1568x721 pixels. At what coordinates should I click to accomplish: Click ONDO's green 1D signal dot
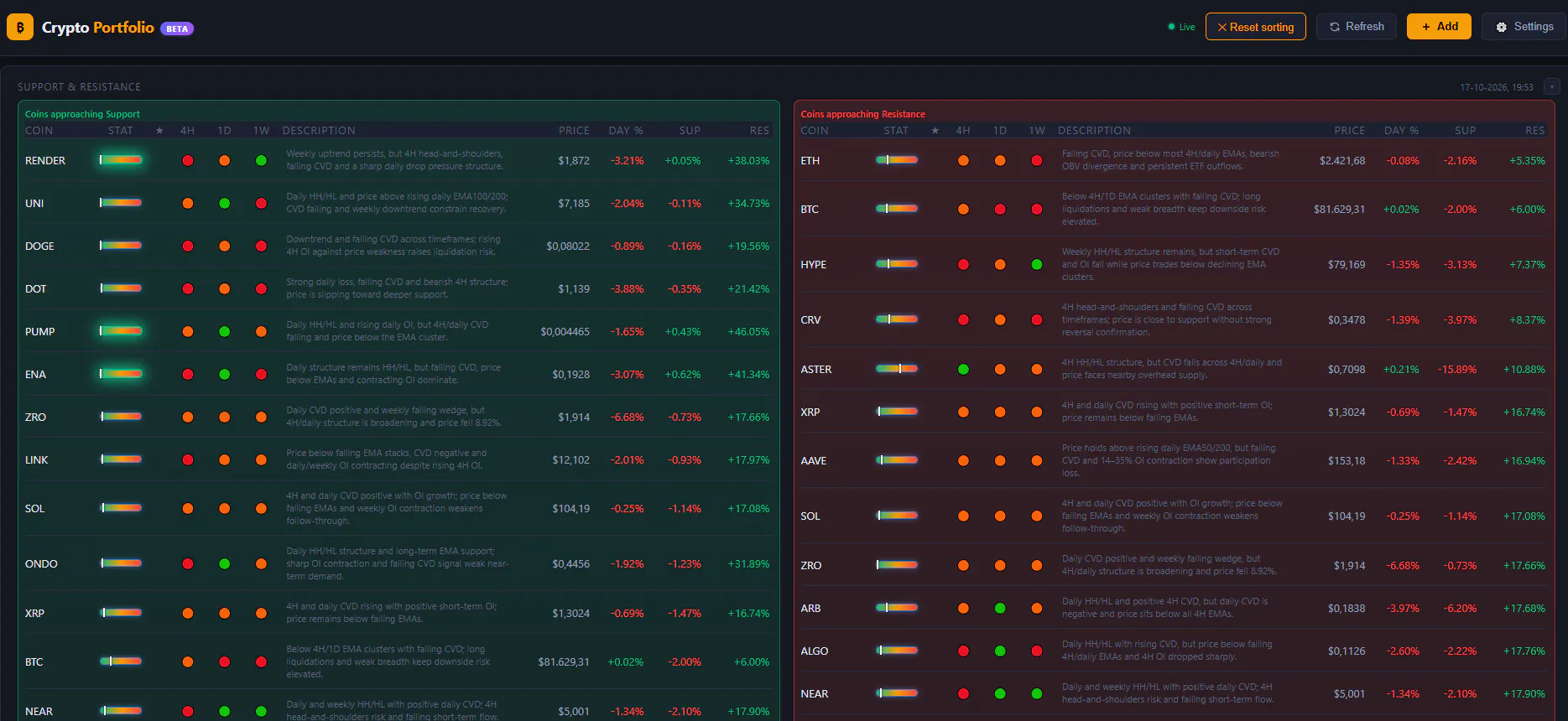coord(224,563)
